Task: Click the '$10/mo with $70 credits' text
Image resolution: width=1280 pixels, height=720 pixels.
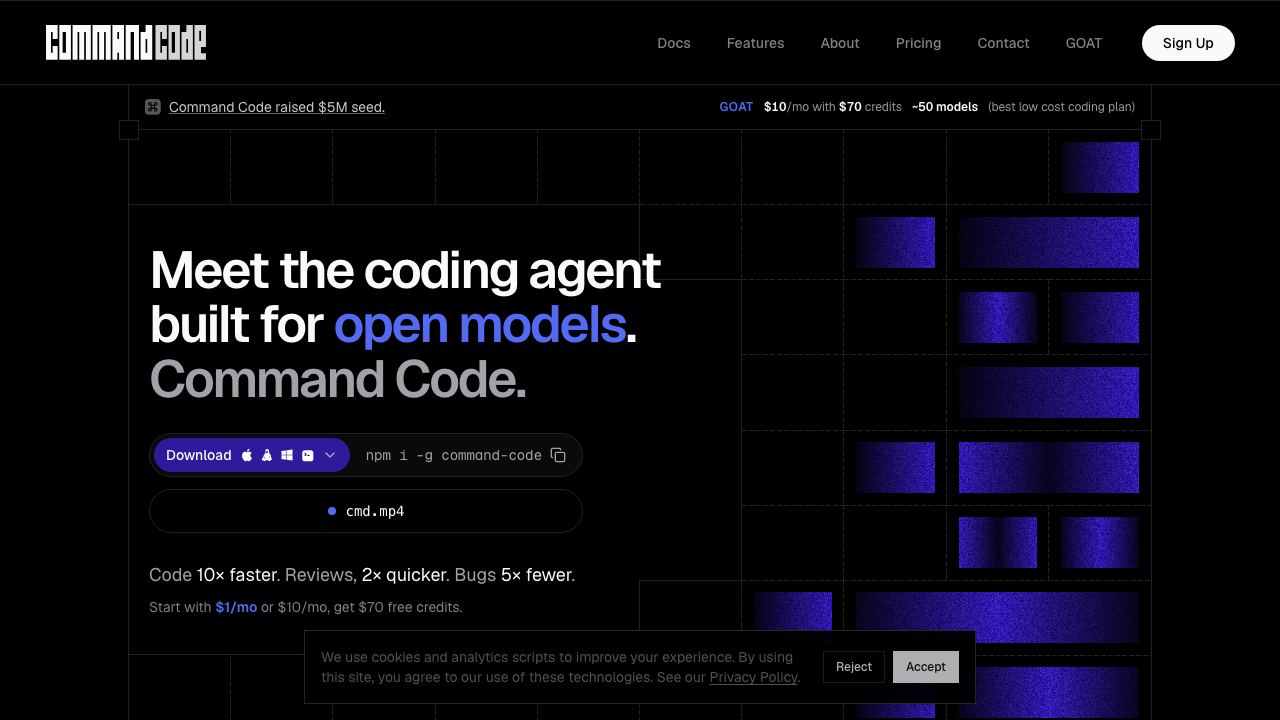Action: click(833, 107)
